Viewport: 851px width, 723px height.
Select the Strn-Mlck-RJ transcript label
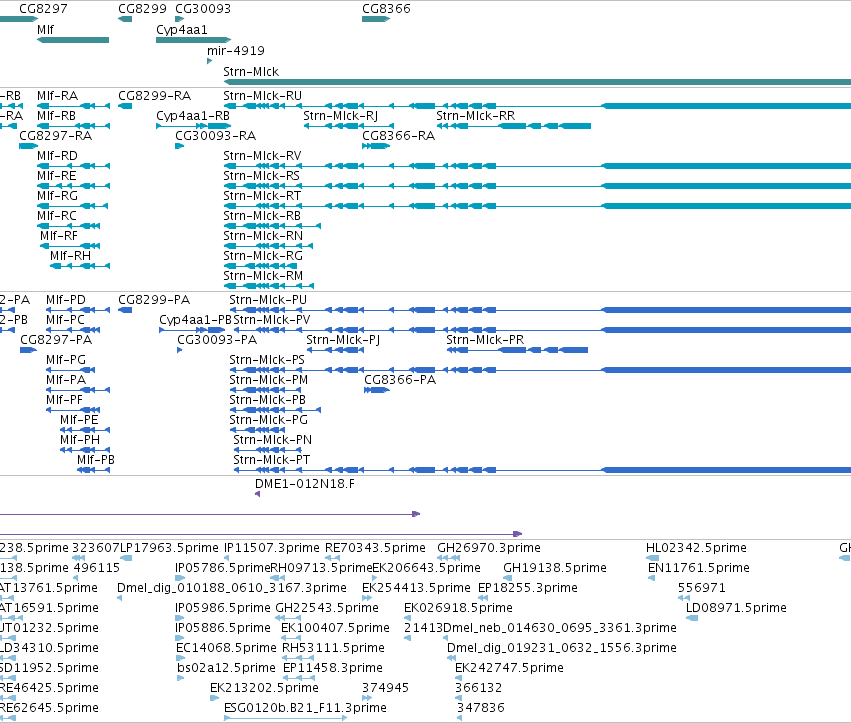340,116
